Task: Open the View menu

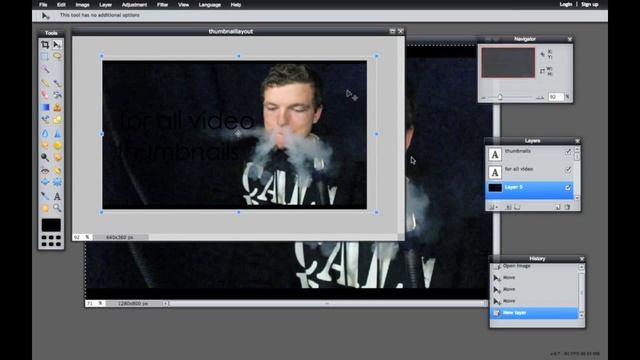Action: pos(183,5)
